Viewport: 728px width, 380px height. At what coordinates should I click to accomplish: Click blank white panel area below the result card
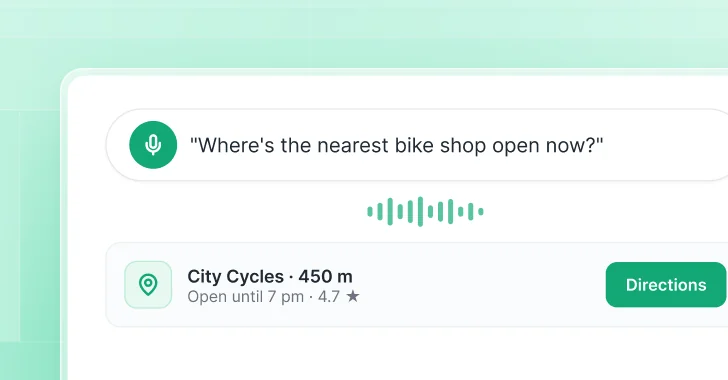point(395,355)
